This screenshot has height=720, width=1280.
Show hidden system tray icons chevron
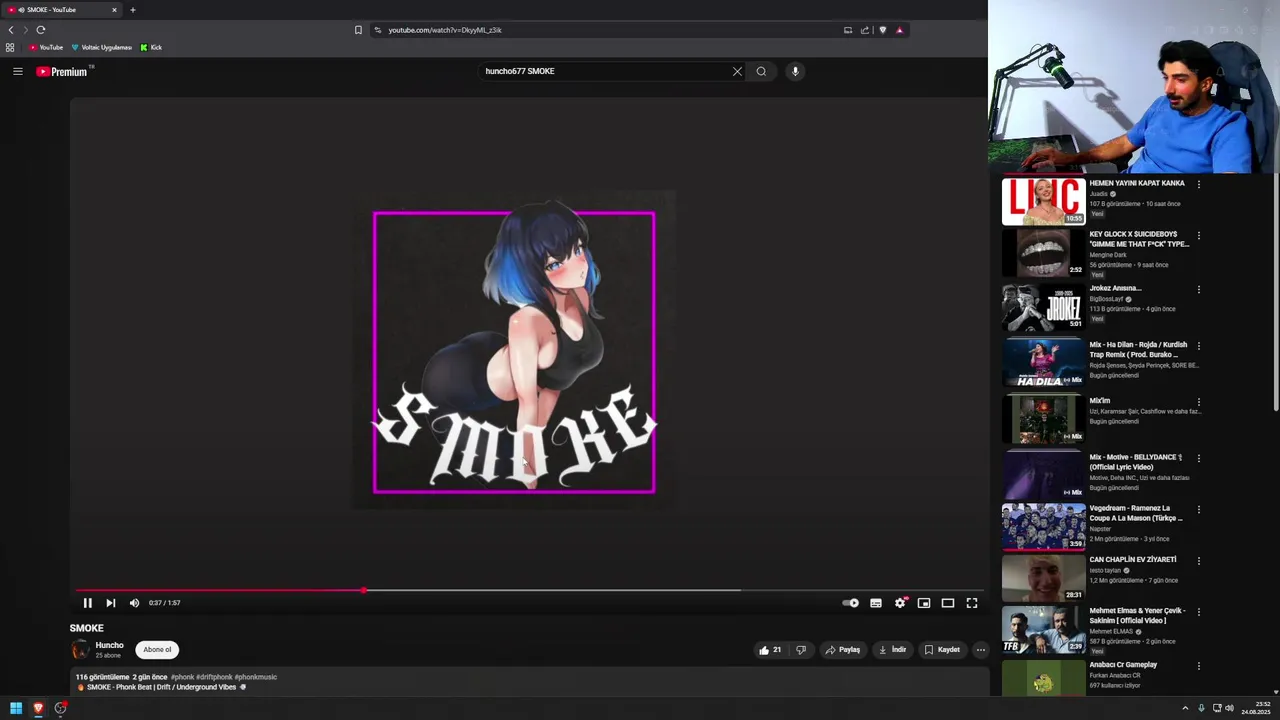[1185, 708]
